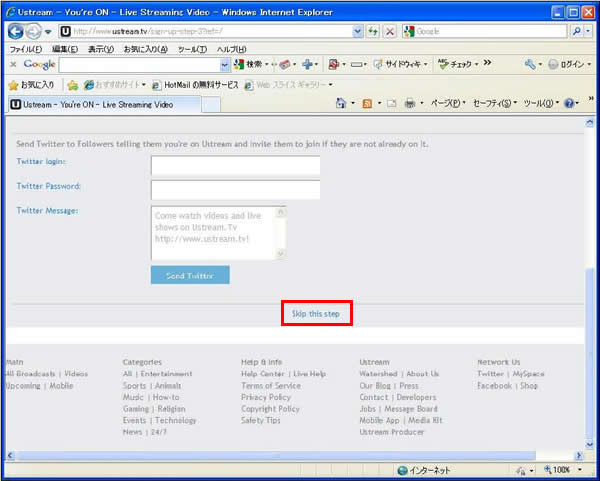
Task: Click the Google toolbar wrench settings icon
Action: pyautogui.click(x=530, y=64)
